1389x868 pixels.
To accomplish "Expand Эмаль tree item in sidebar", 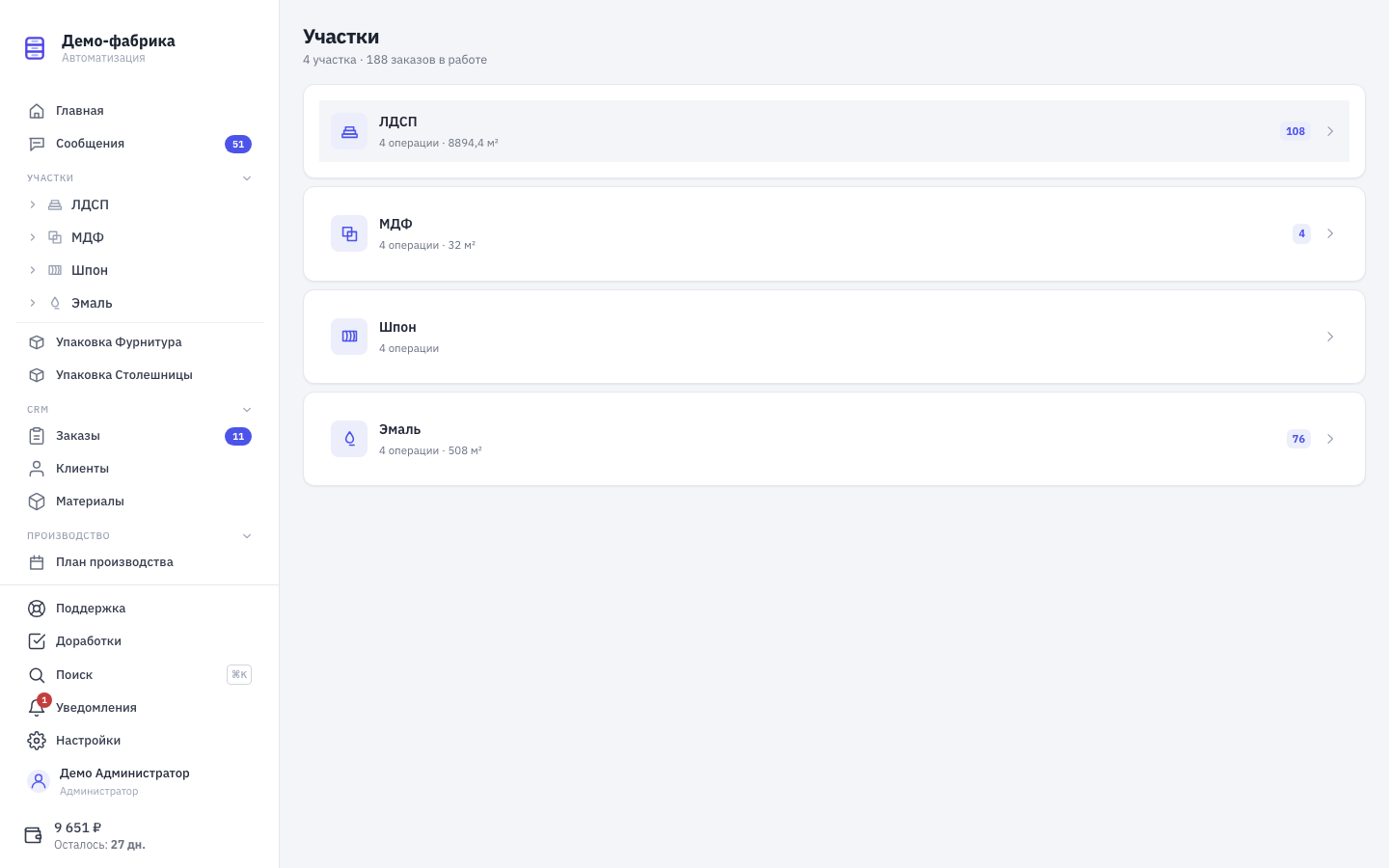I will tap(32, 303).
